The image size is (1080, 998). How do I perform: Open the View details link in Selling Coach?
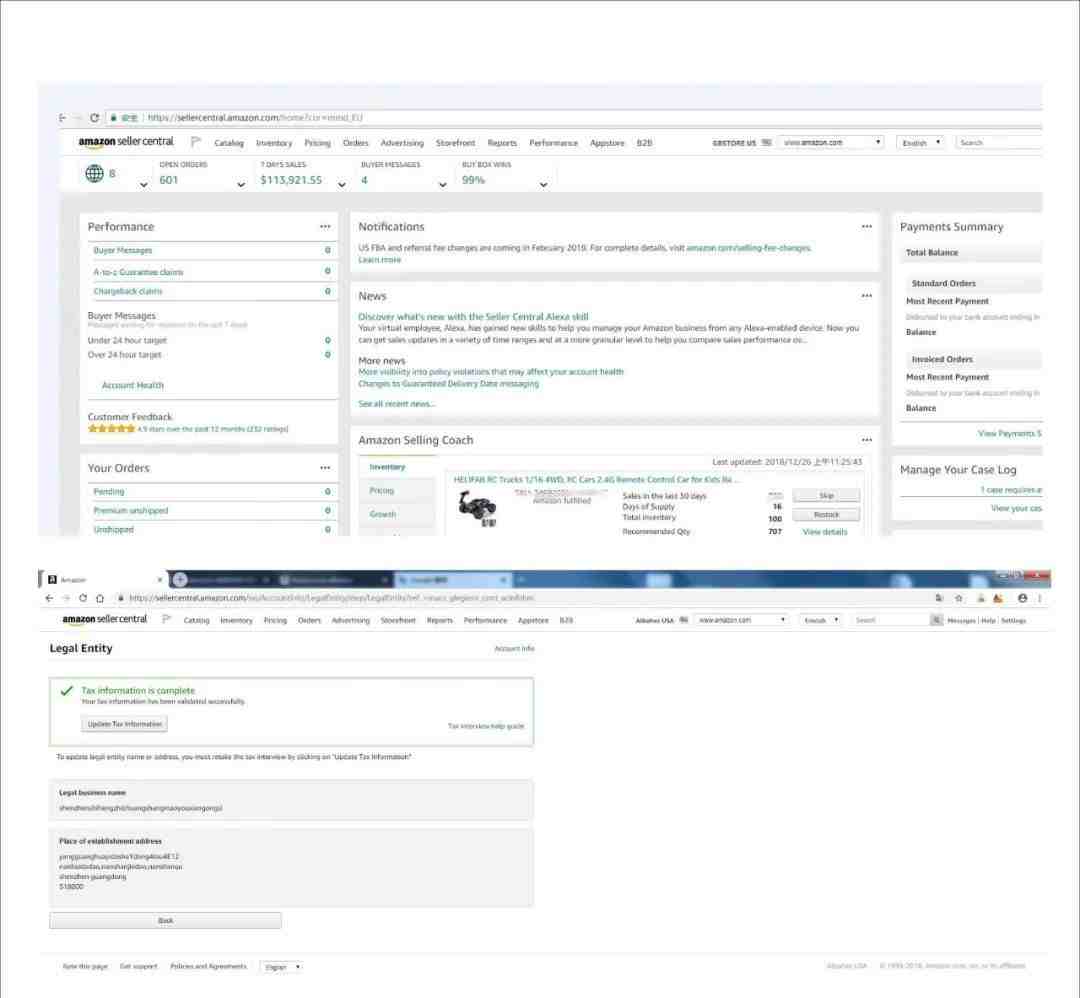824,532
